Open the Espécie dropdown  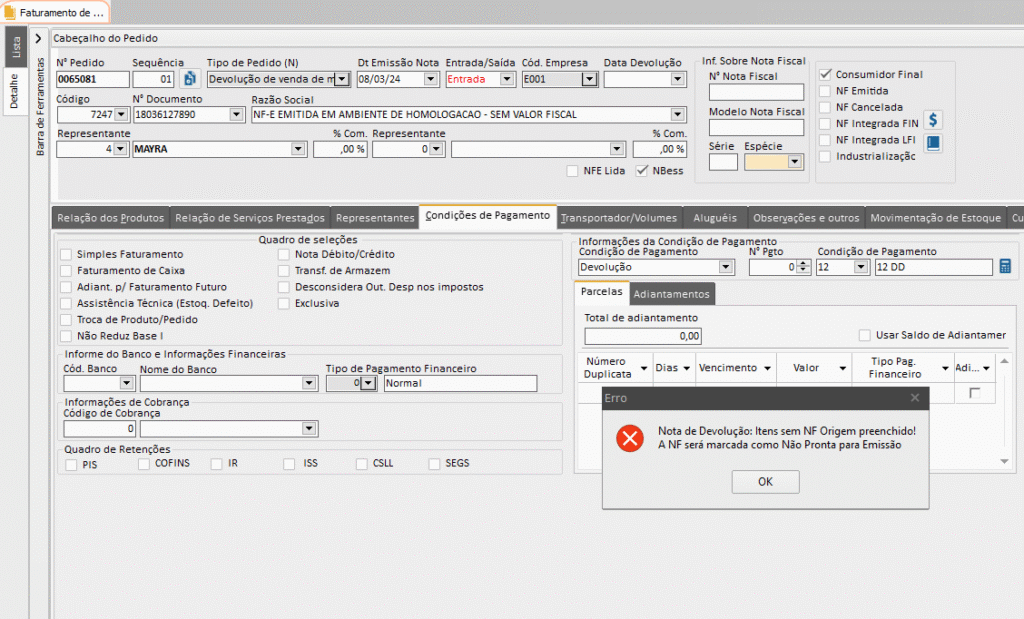pos(794,161)
